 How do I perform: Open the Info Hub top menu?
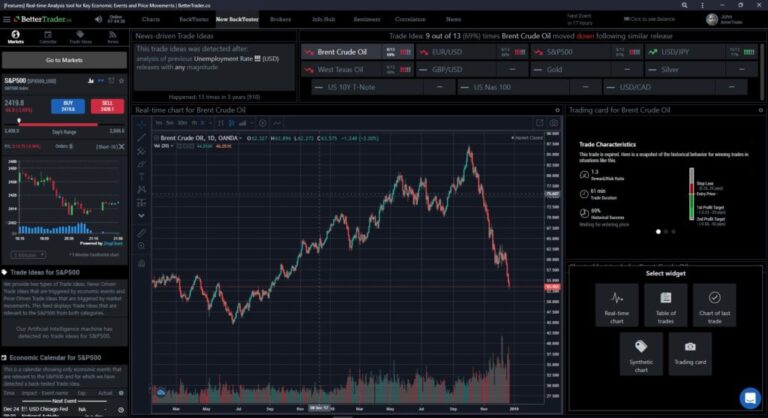pyautogui.click(x=324, y=20)
